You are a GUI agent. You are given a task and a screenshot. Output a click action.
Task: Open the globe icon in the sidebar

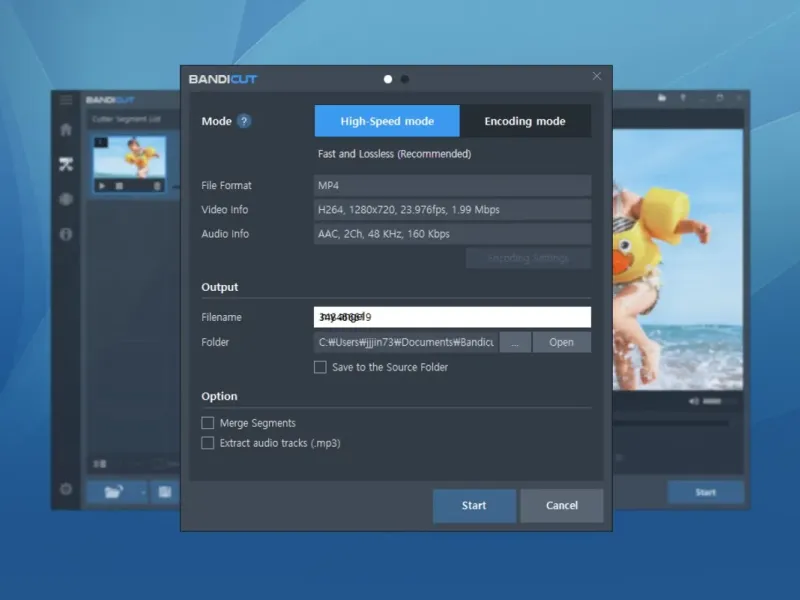(x=66, y=199)
